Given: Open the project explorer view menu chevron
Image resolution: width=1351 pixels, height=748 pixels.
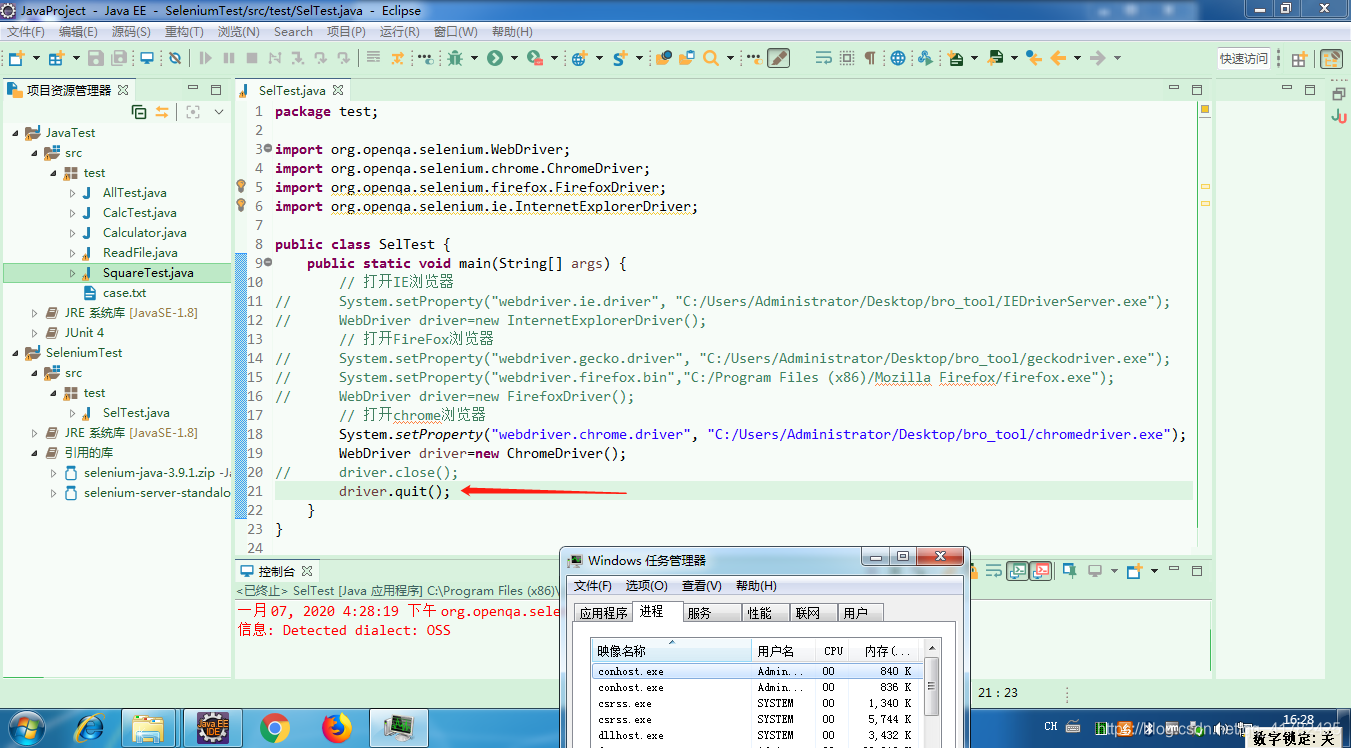Looking at the screenshot, I should (x=220, y=112).
